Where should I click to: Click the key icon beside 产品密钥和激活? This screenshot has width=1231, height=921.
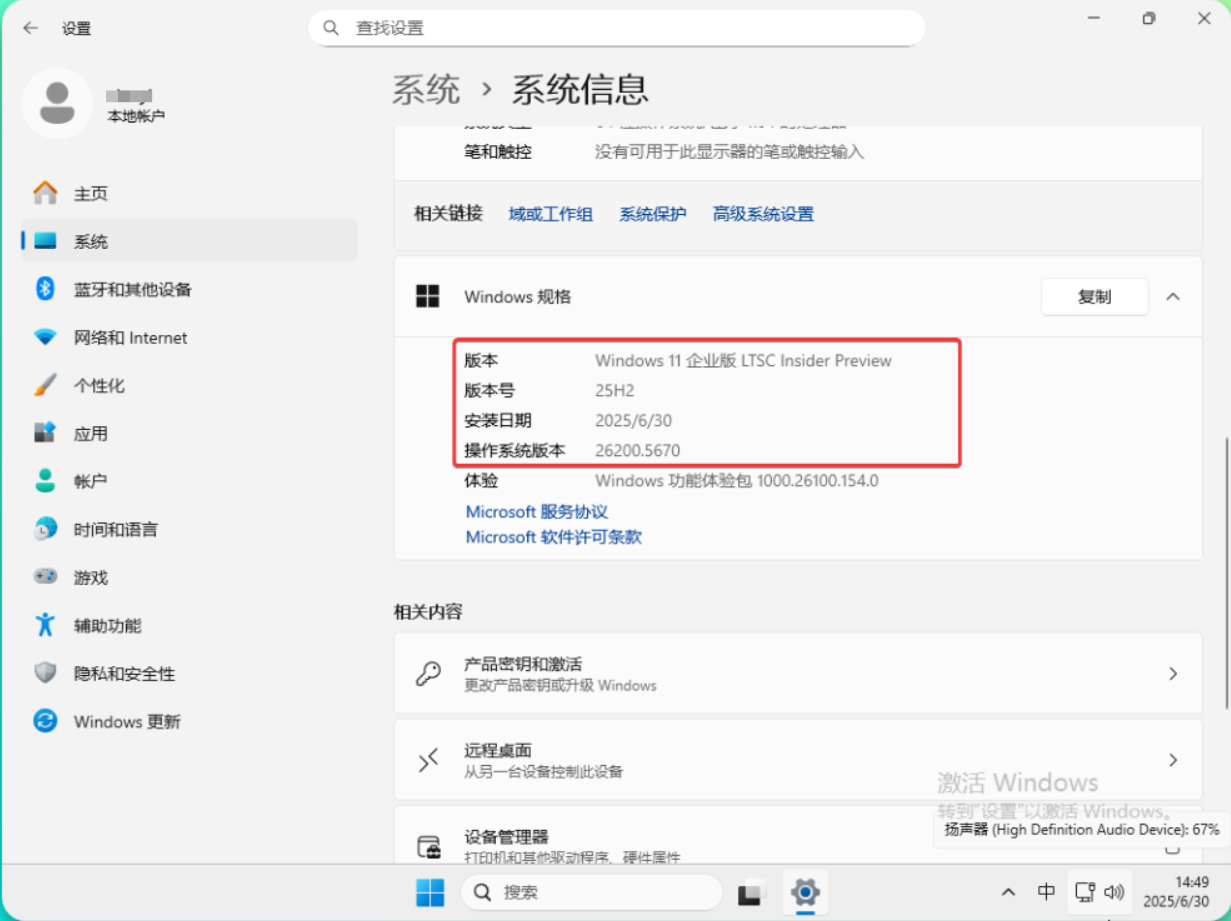point(428,673)
